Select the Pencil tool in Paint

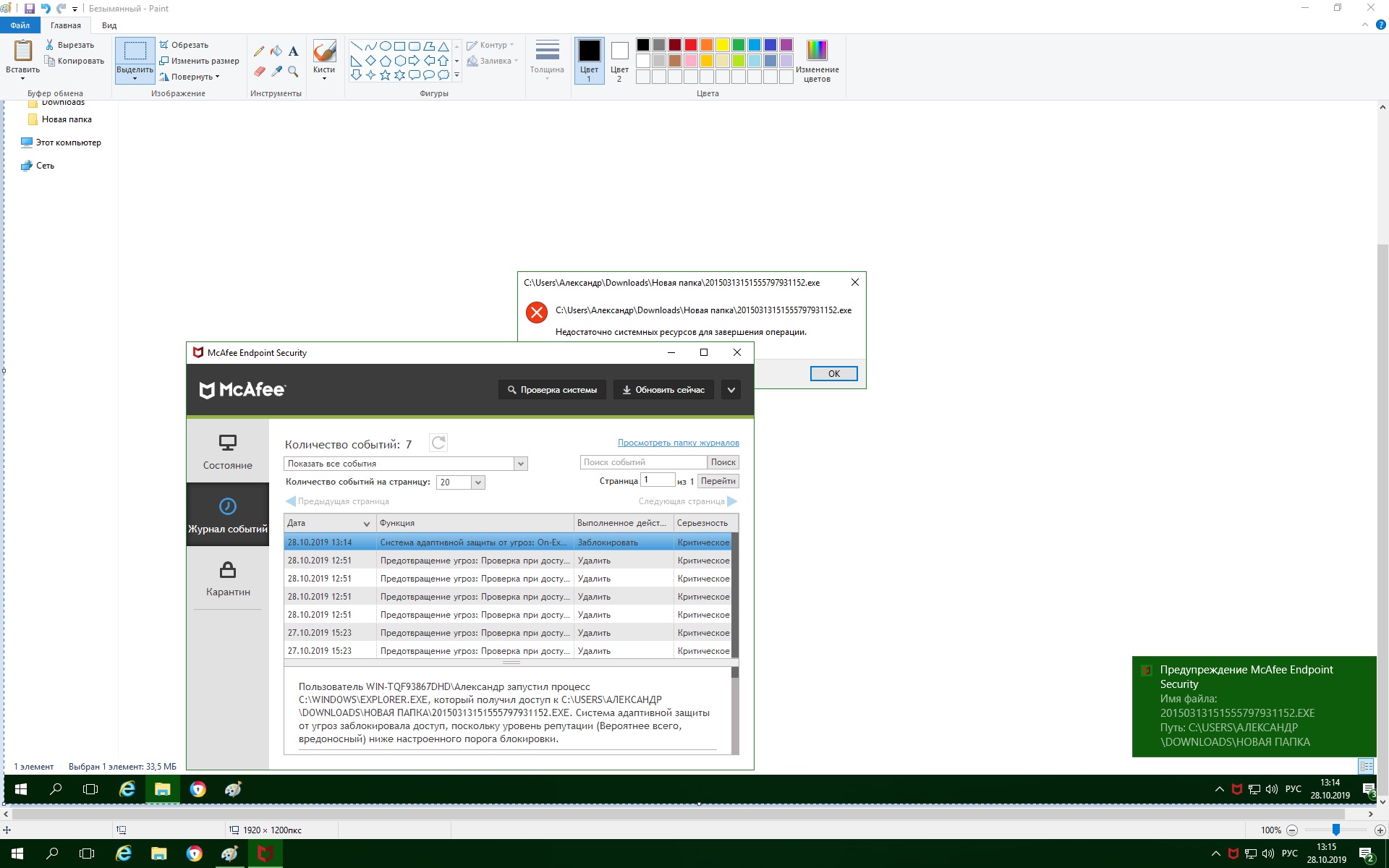259,51
